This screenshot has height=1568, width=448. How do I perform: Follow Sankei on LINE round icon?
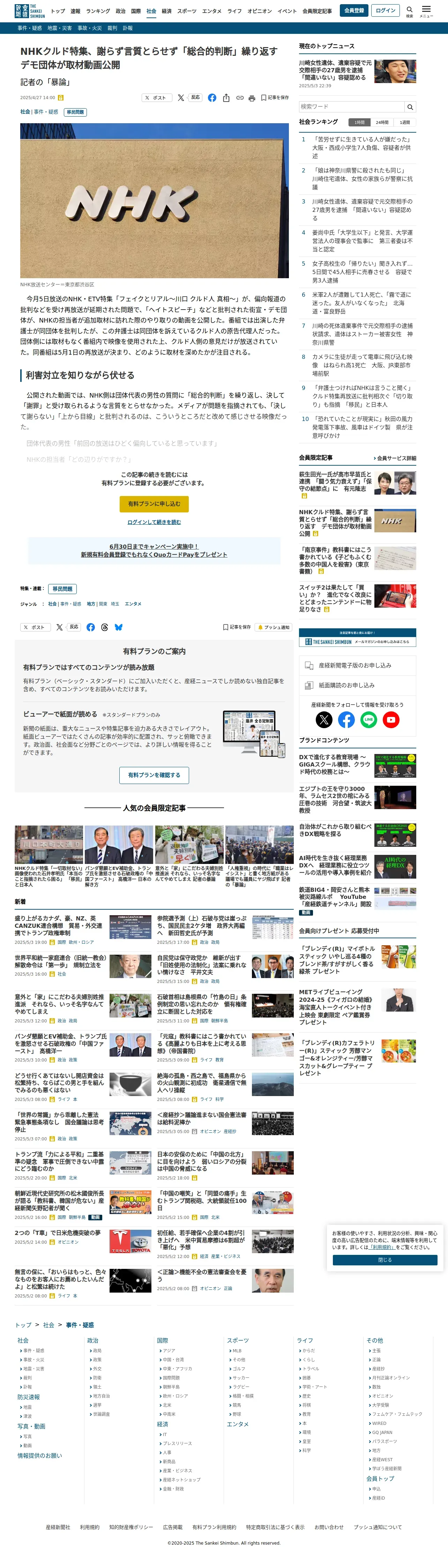click(x=369, y=719)
